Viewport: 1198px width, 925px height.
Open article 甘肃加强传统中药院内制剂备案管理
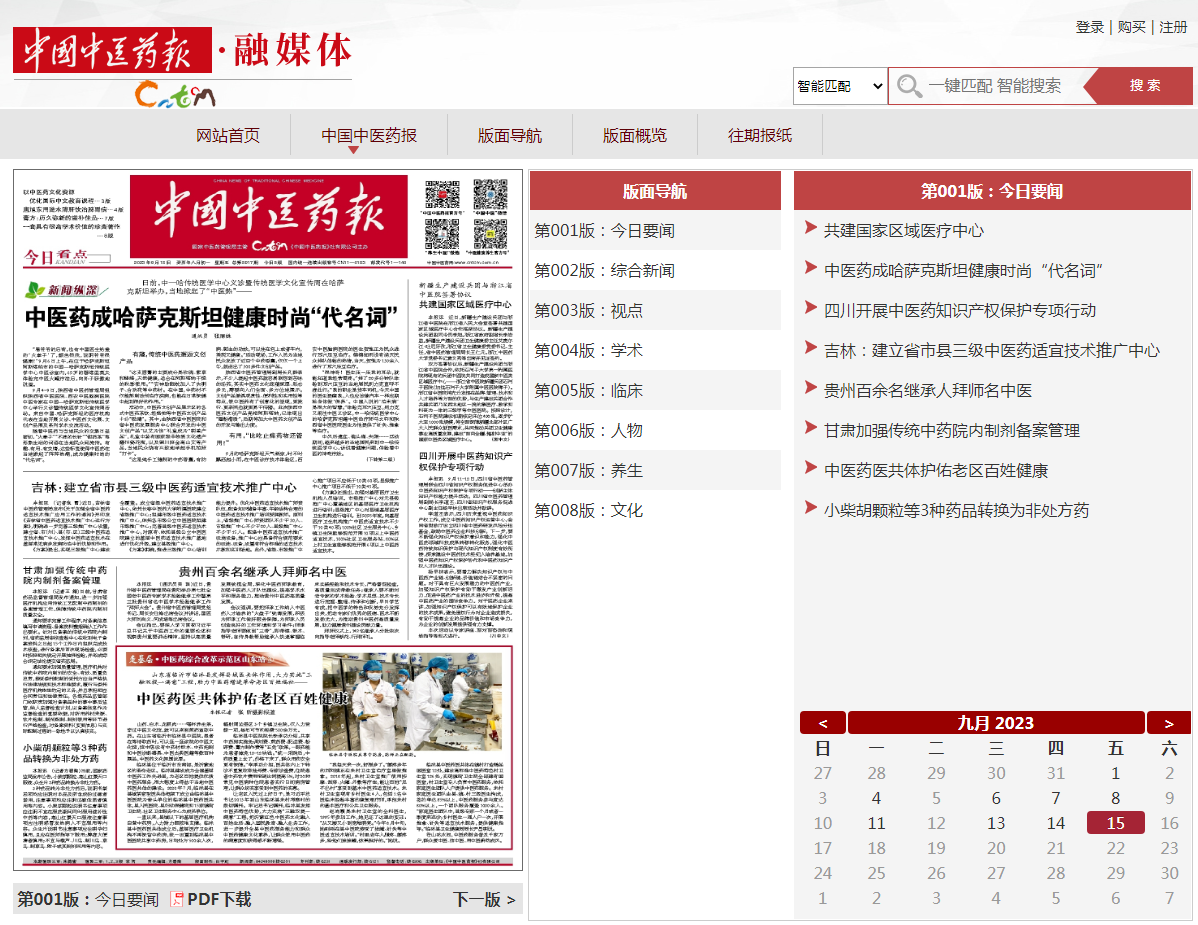coord(952,431)
